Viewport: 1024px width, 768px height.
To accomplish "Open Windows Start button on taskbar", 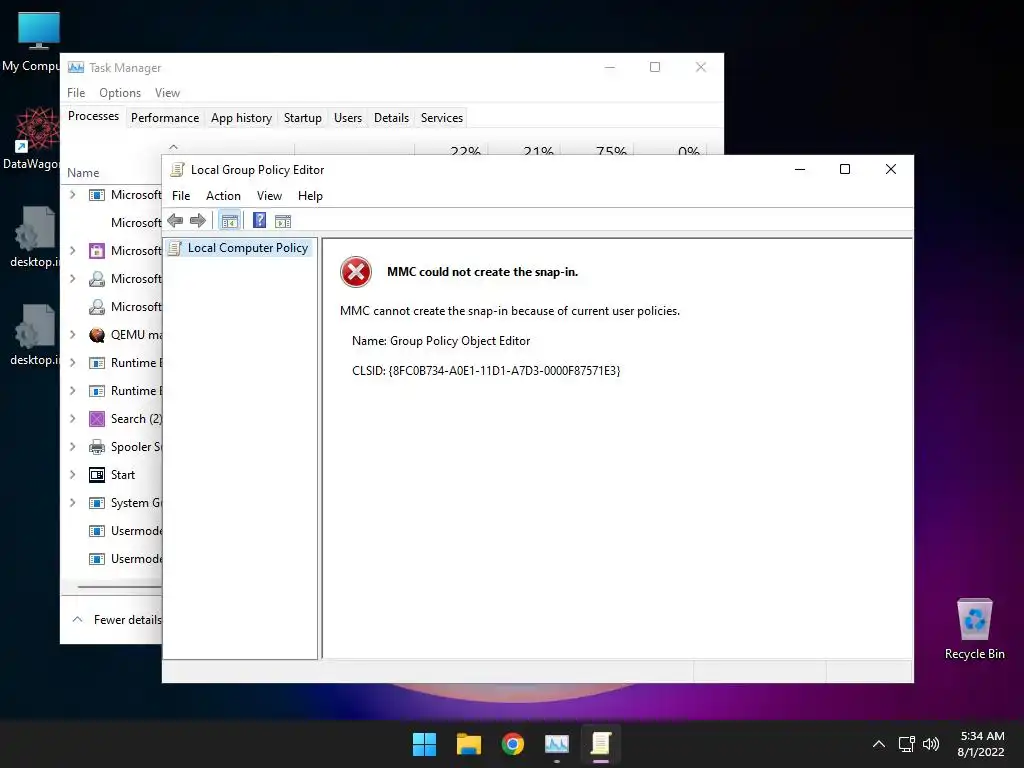I will point(424,744).
